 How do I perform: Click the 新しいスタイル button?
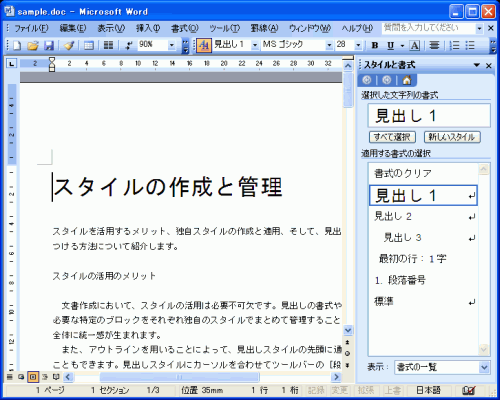pyautogui.click(x=452, y=137)
